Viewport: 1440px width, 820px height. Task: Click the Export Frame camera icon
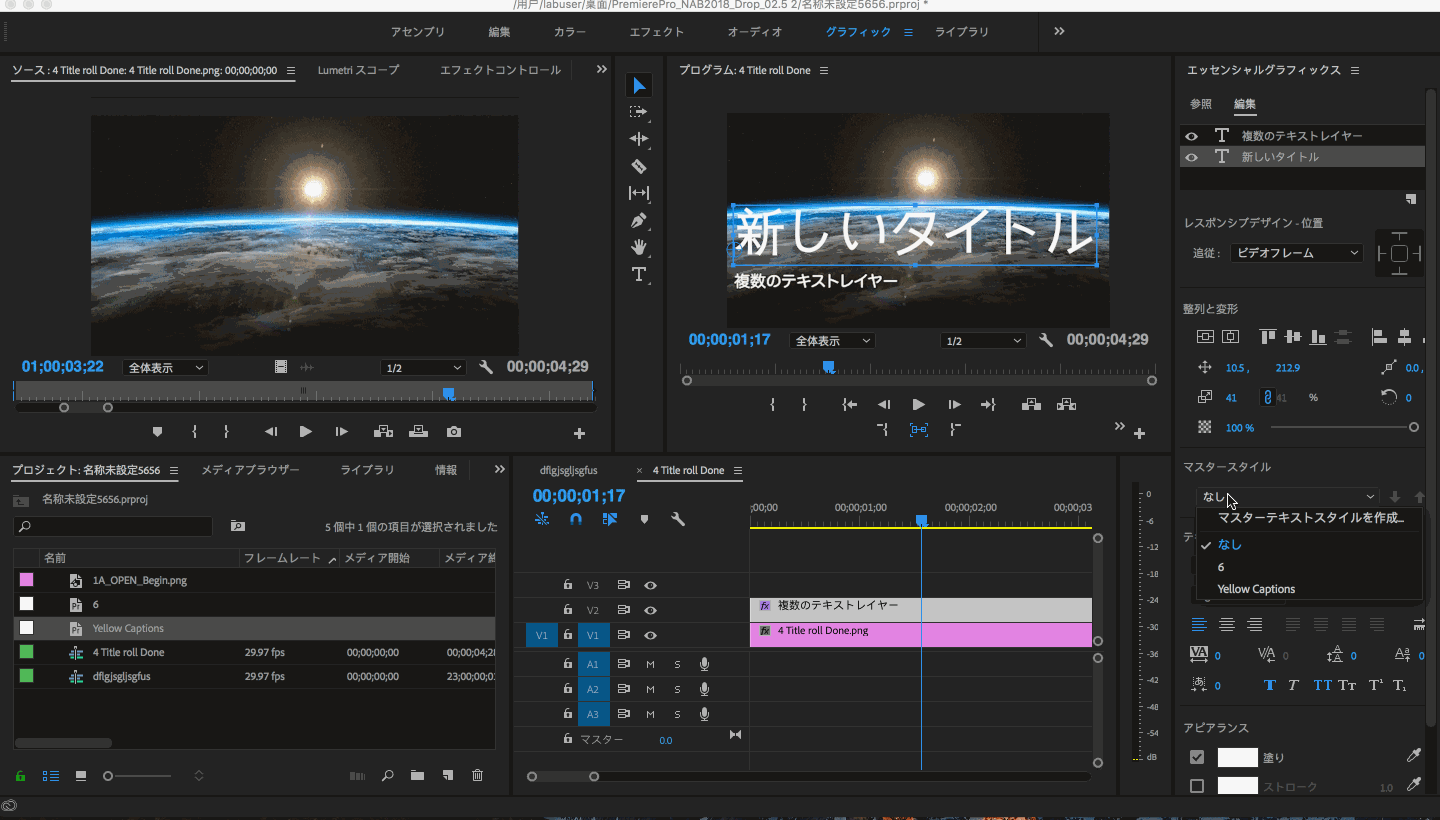tap(454, 432)
